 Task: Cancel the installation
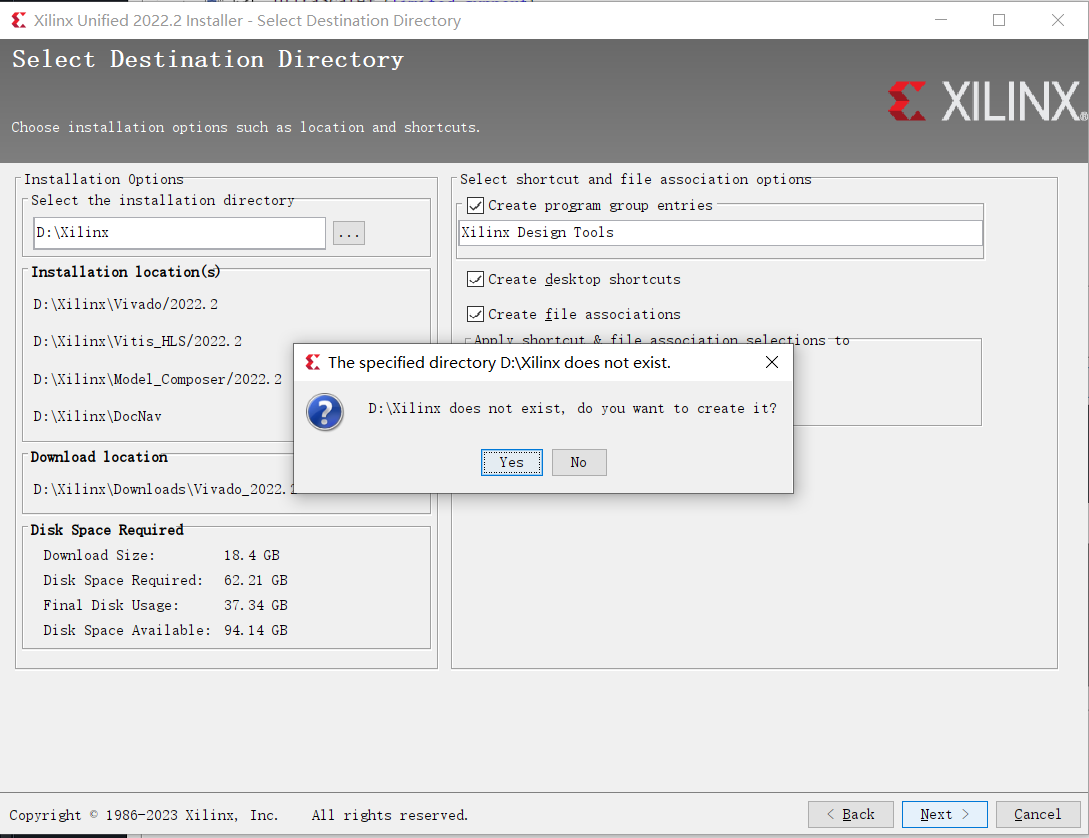coord(1038,814)
